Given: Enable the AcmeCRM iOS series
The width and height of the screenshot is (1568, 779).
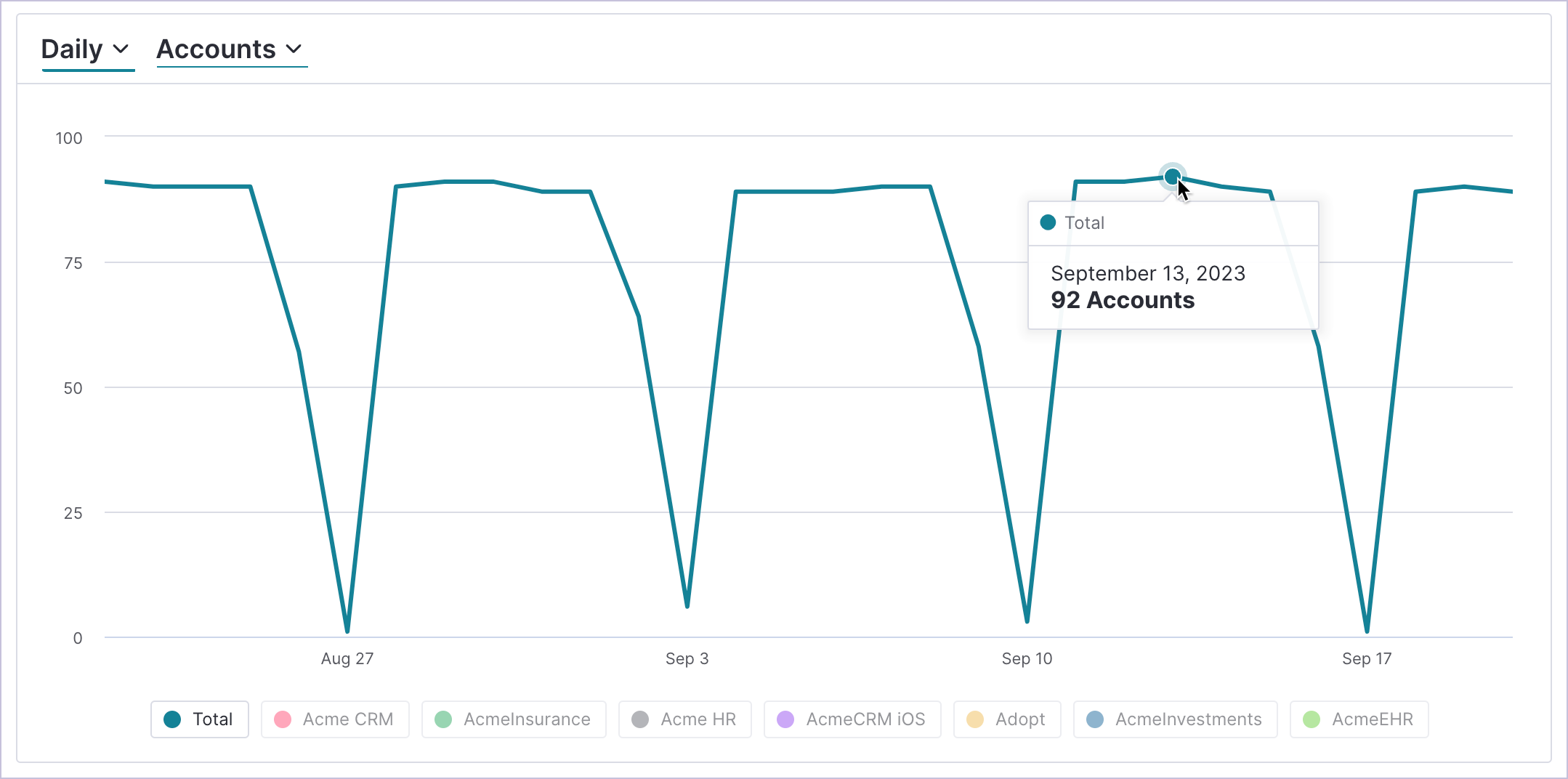Looking at the screenshot, I should pos(852,719).
